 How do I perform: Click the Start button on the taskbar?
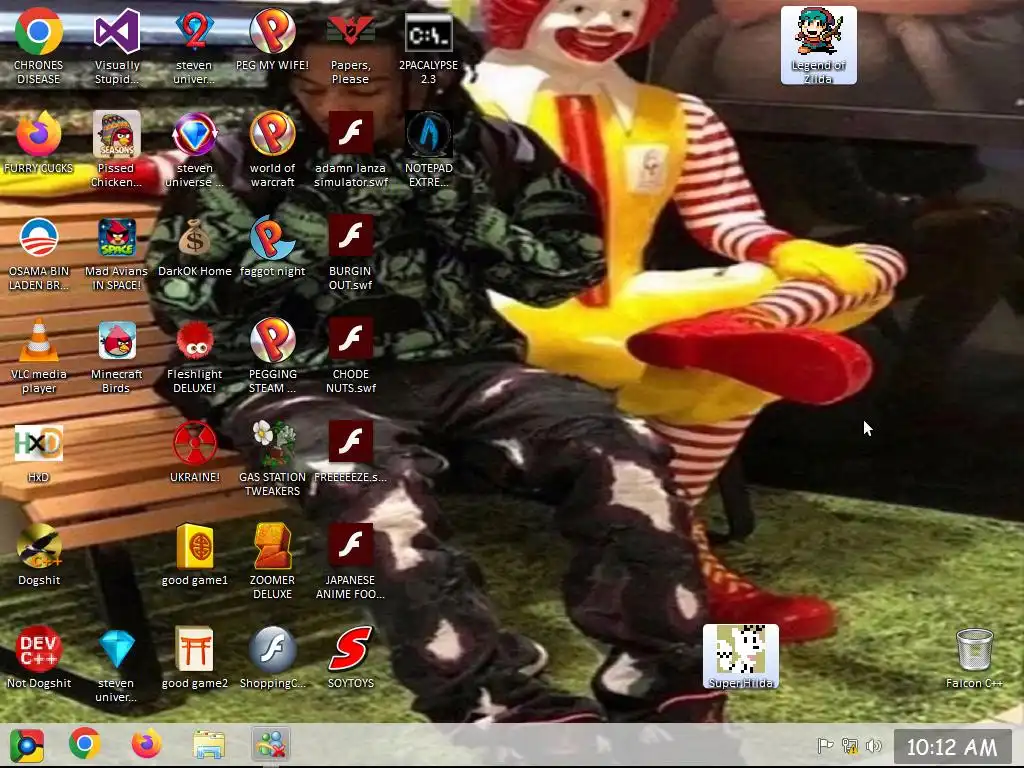coord(27,744)
